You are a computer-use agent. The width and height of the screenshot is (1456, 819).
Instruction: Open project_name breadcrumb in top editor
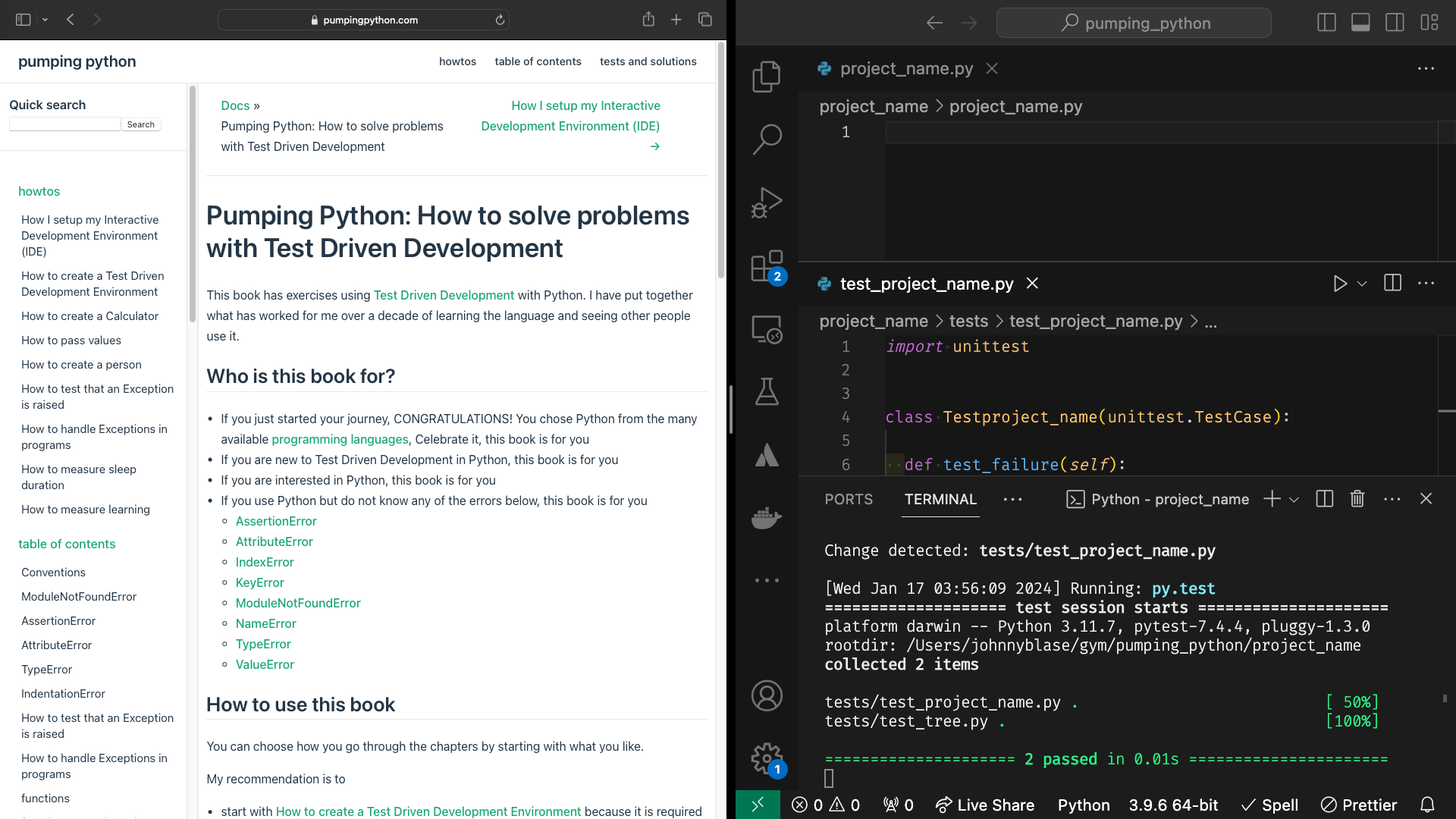coord(874,107)
